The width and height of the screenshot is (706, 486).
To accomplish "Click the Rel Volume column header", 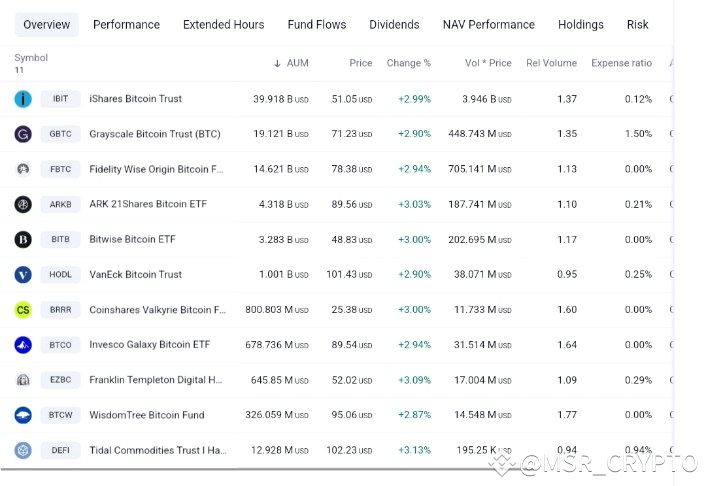I will (551, 63).
